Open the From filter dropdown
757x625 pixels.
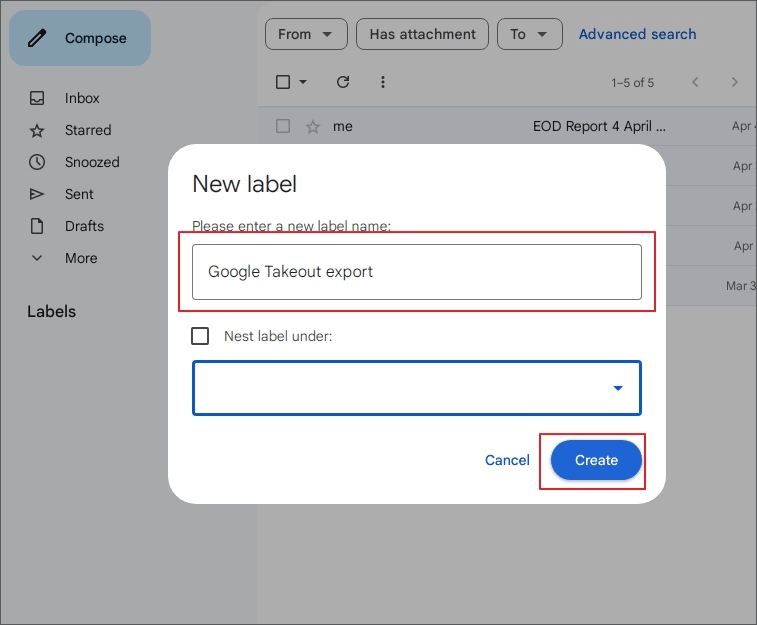pos(306,34)
